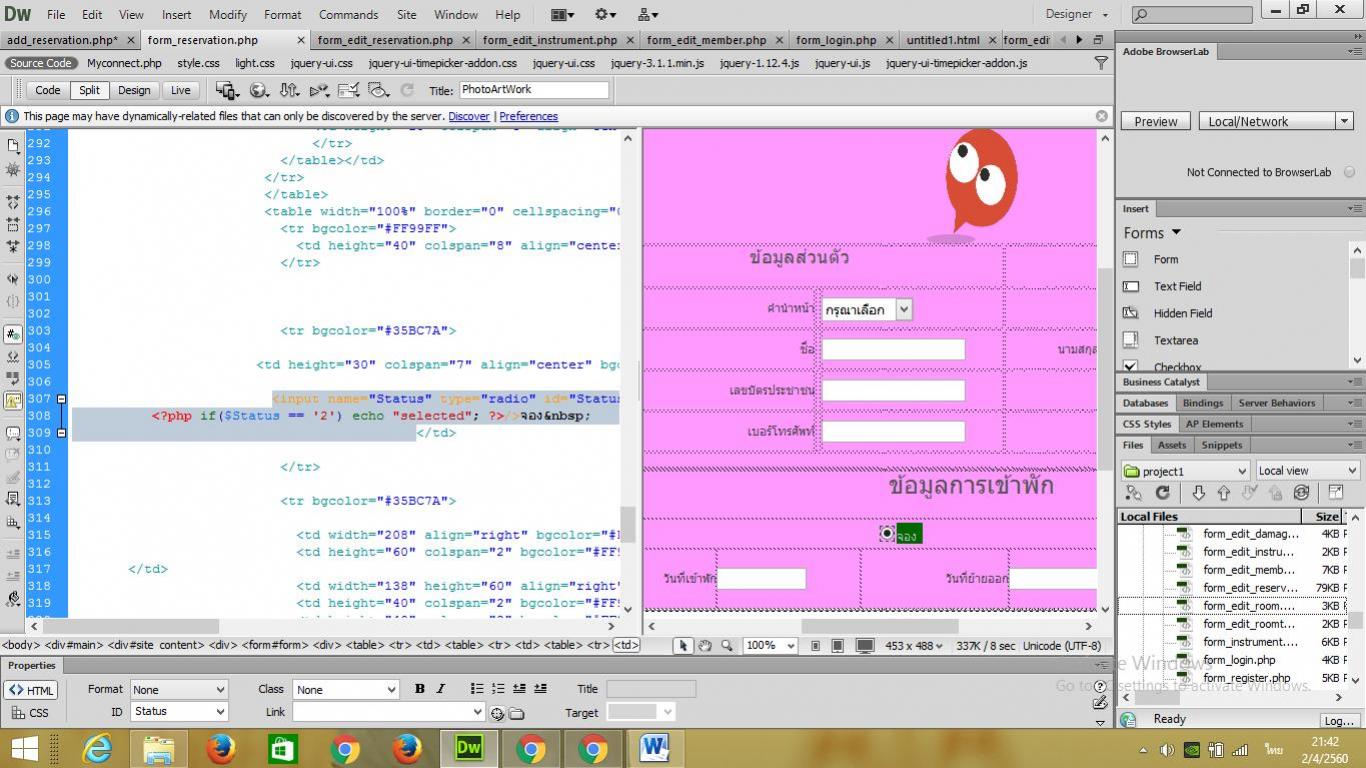Switch to Design view
Viewport: 1366px width, 768px height.
point(134,90)
